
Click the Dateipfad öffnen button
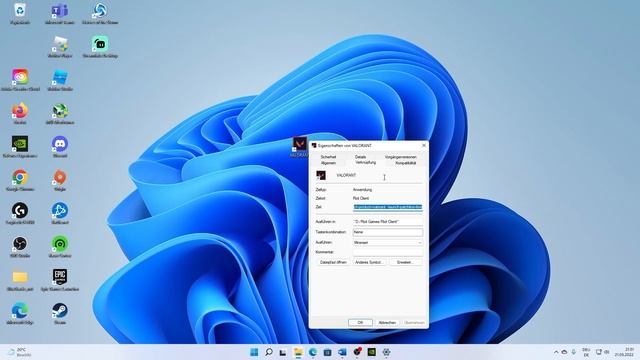coord(333,262)
